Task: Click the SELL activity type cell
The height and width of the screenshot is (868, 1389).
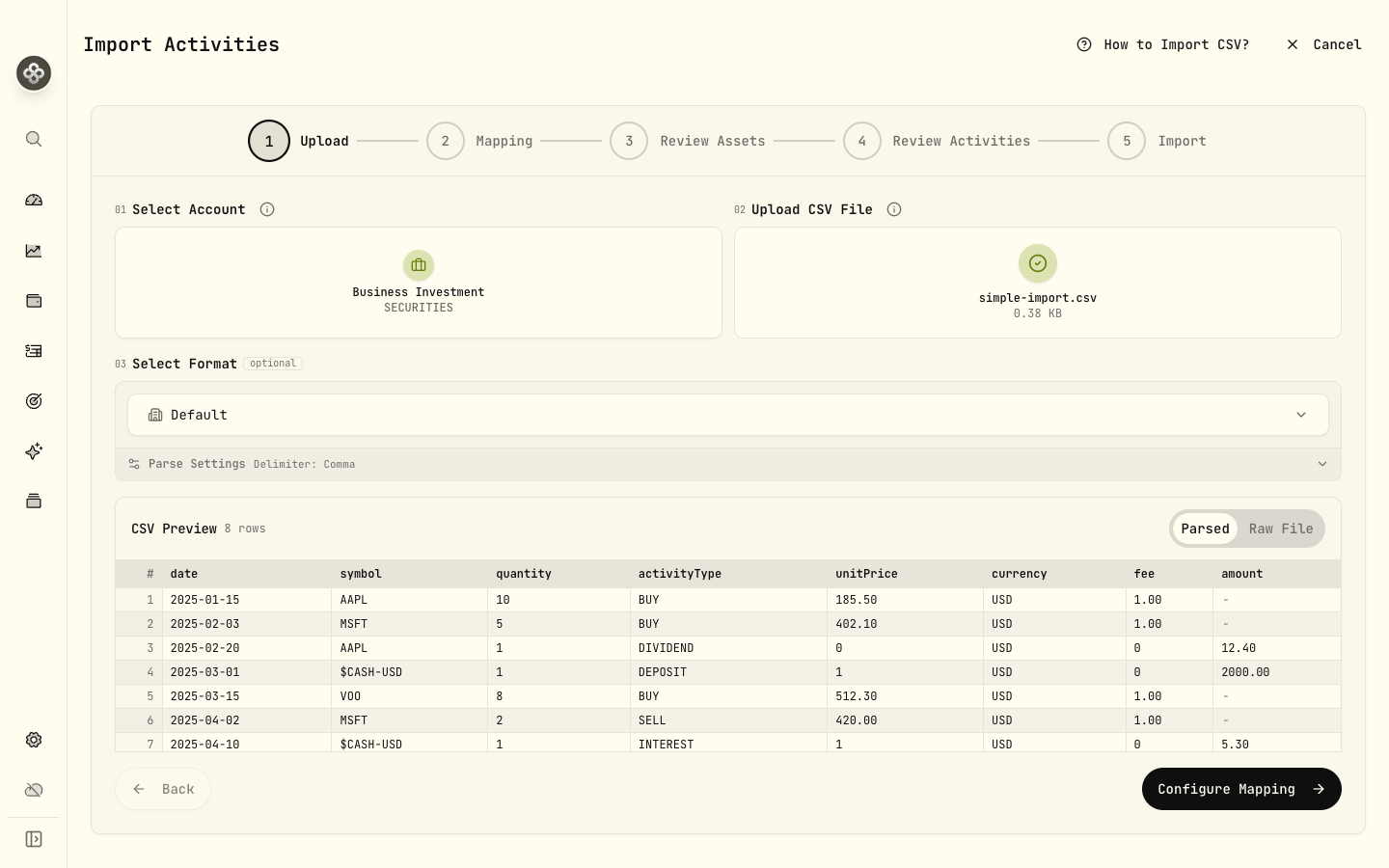Action: [728, 720]
